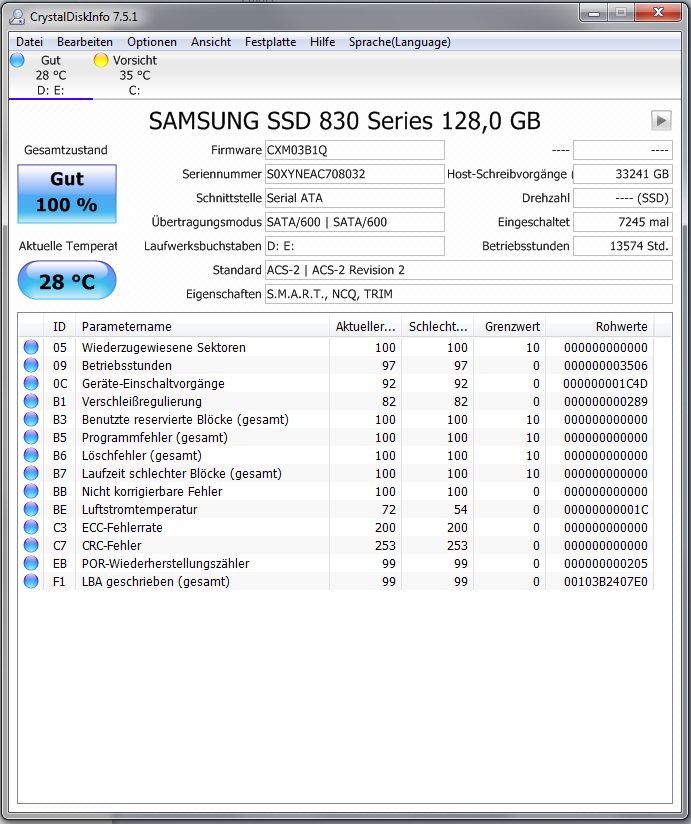Click the status orb for Geräte-Einschaltvorgänge

point(31,383)
